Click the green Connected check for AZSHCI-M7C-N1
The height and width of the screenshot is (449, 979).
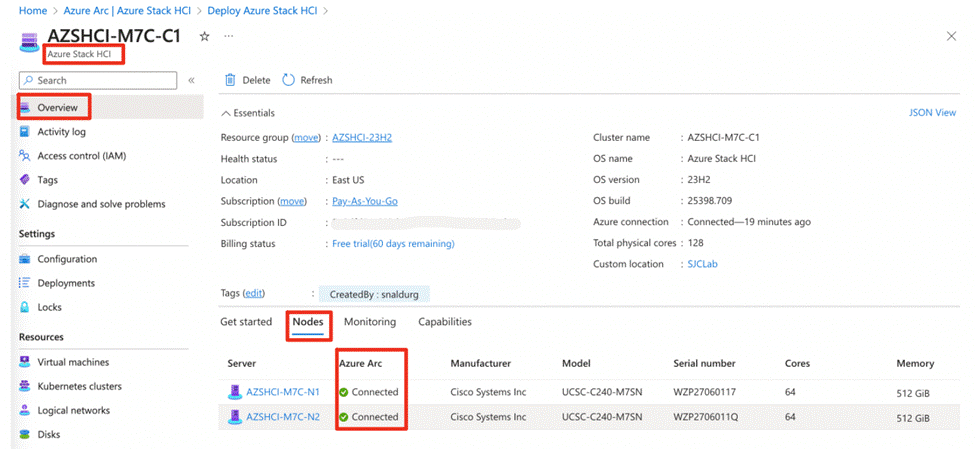343,392
